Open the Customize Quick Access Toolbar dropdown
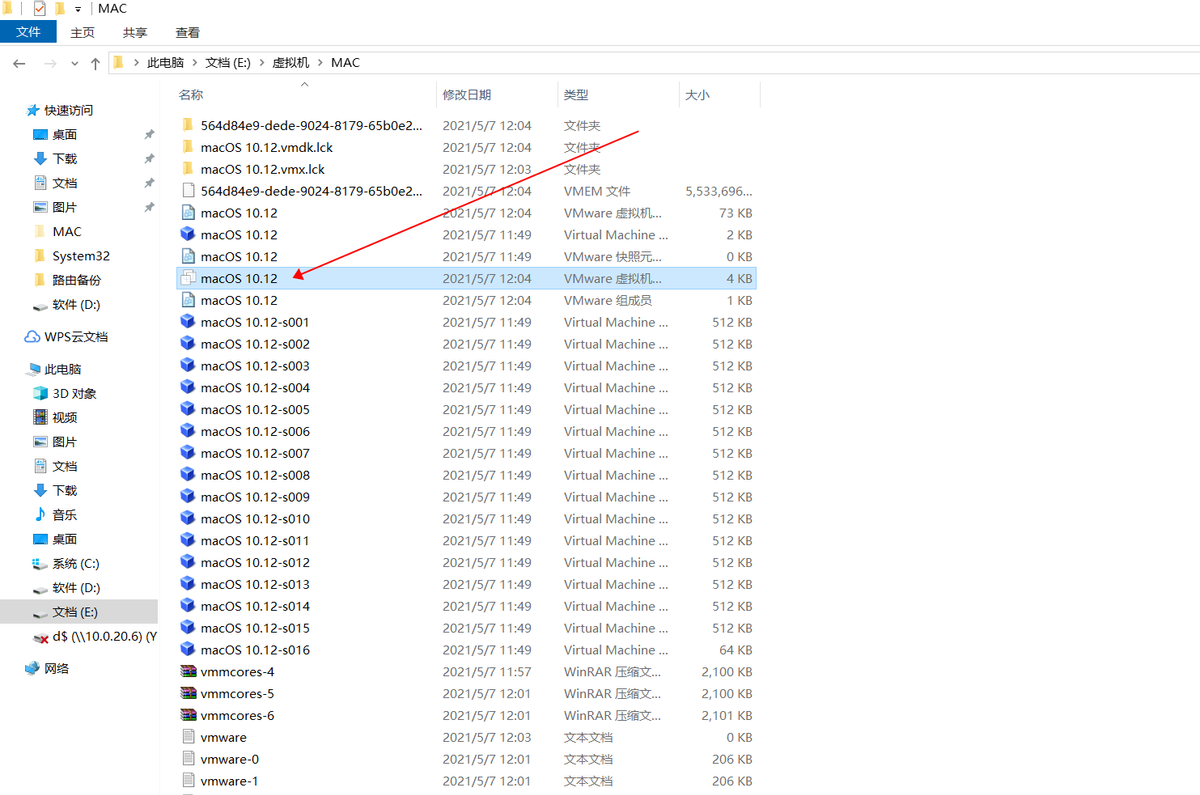Screen dimensions: 1200x795 pyautogui.click(x=78, y=9)
